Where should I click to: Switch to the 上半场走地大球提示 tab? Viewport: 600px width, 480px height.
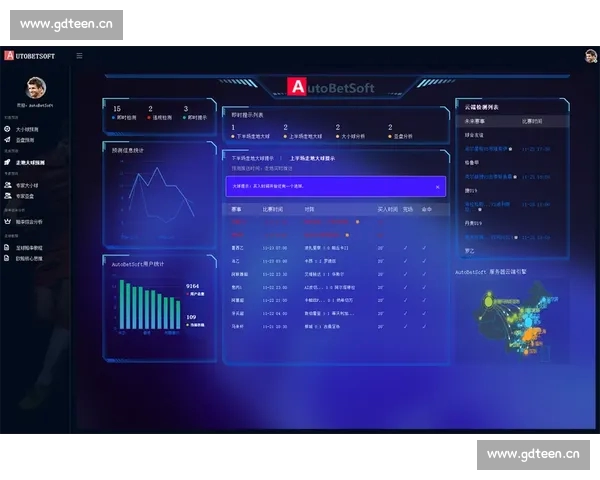click(313, 158)
